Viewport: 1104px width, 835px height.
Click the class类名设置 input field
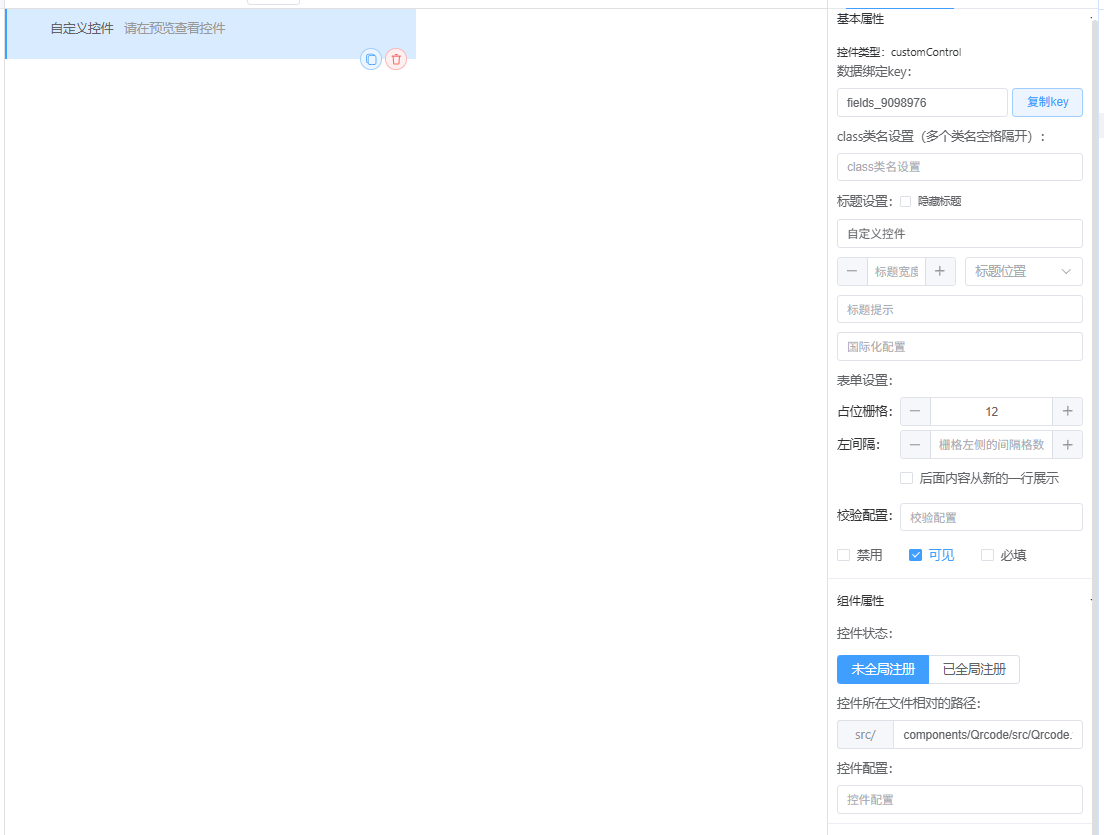(959, 167)
